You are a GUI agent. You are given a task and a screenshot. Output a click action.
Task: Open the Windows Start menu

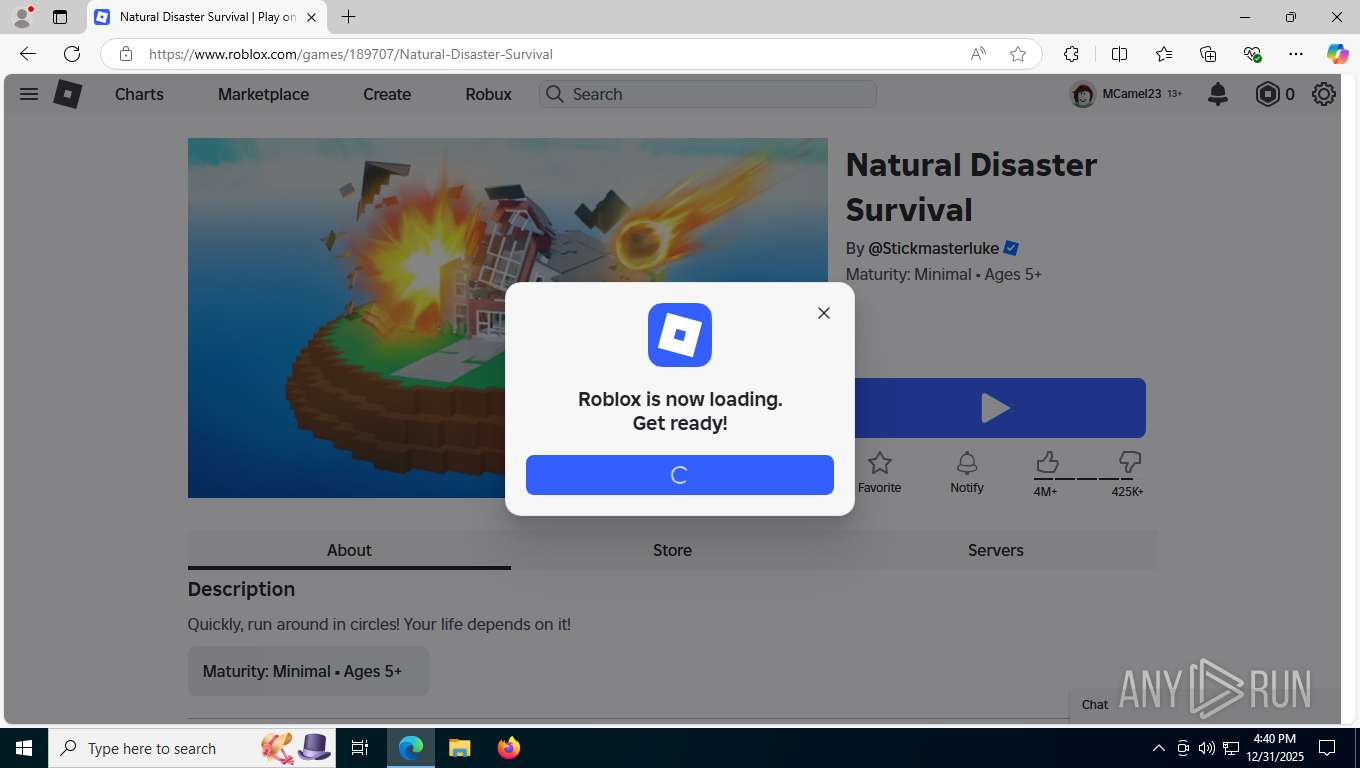click(23, 748)
